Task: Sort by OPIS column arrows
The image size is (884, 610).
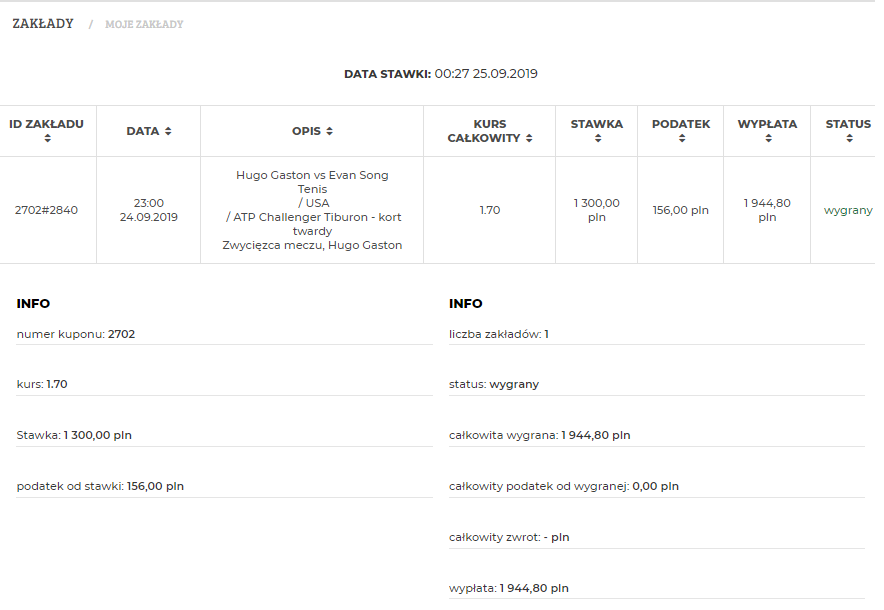Action: pos(329,131)
